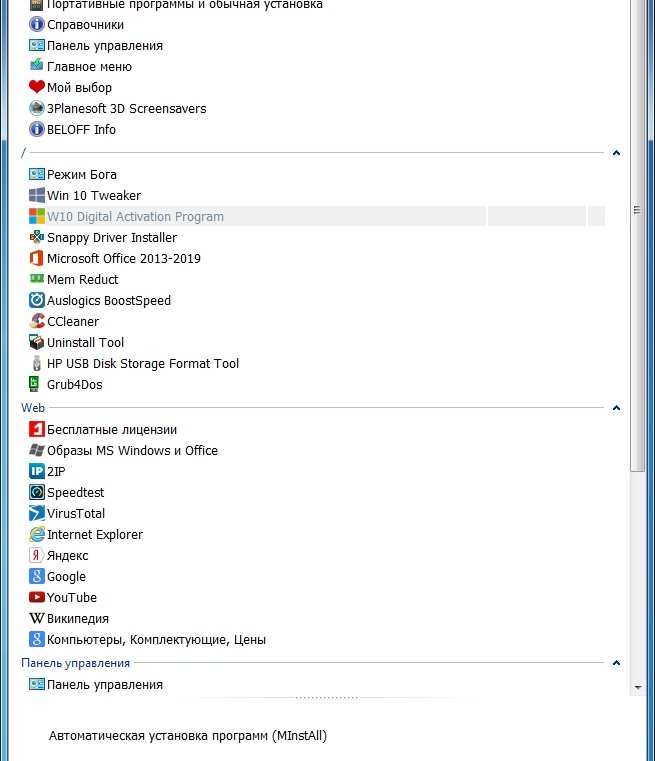Click the scrollbar down arrow
This screenshot has height=761, width=655.
638,687
